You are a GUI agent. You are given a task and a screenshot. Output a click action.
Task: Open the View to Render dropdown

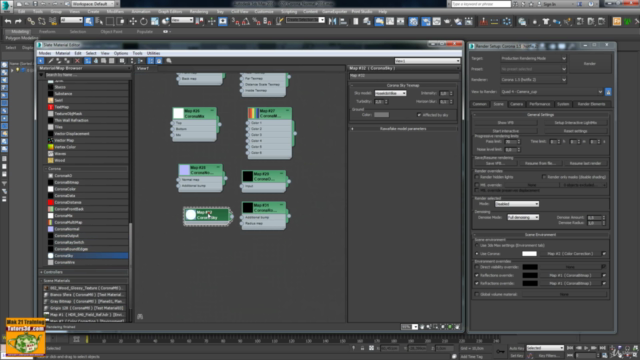551,92
